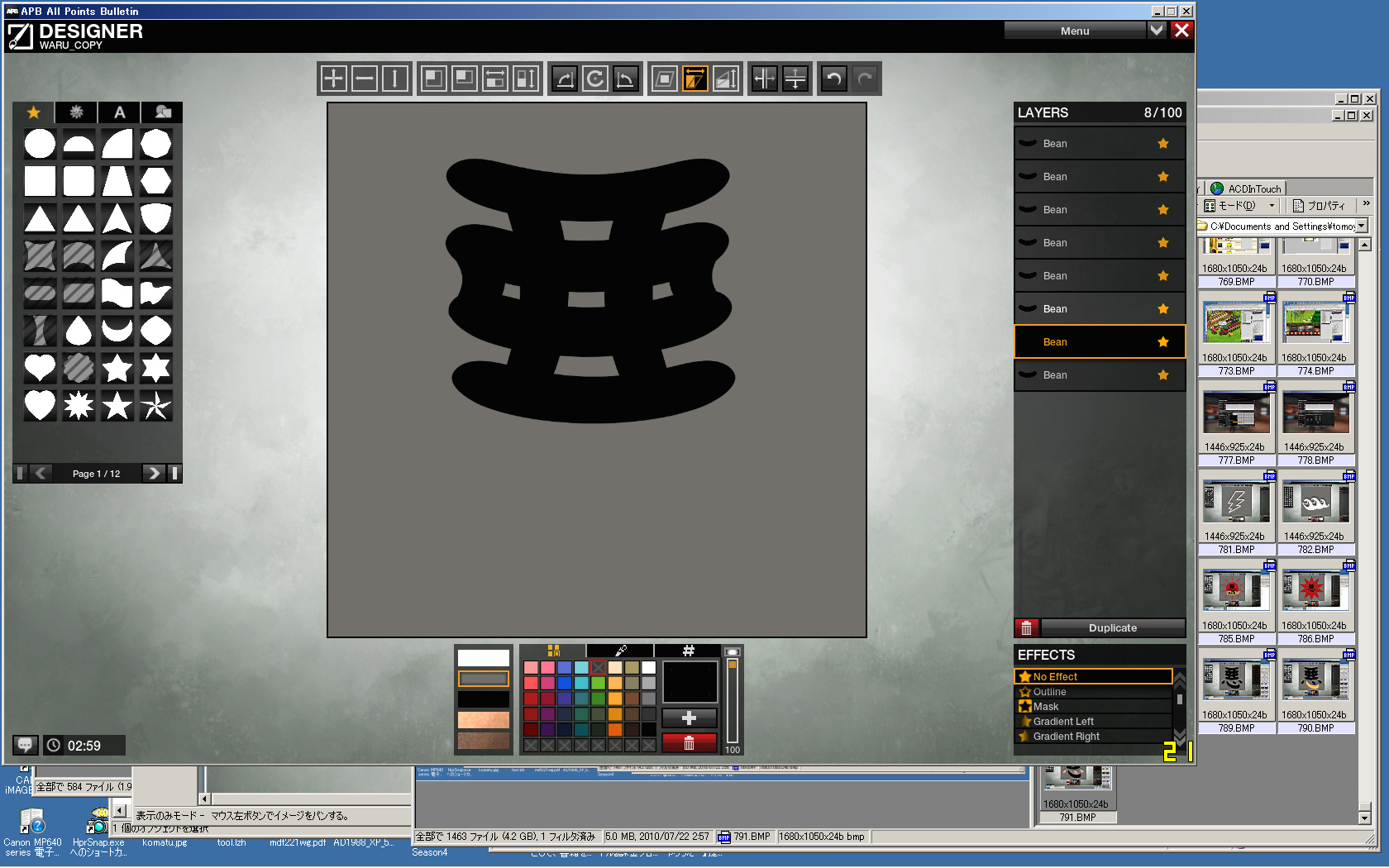The image size is (1389, 868).
Task: Choose the white base color swatch
Action: (x=484, y=658)
